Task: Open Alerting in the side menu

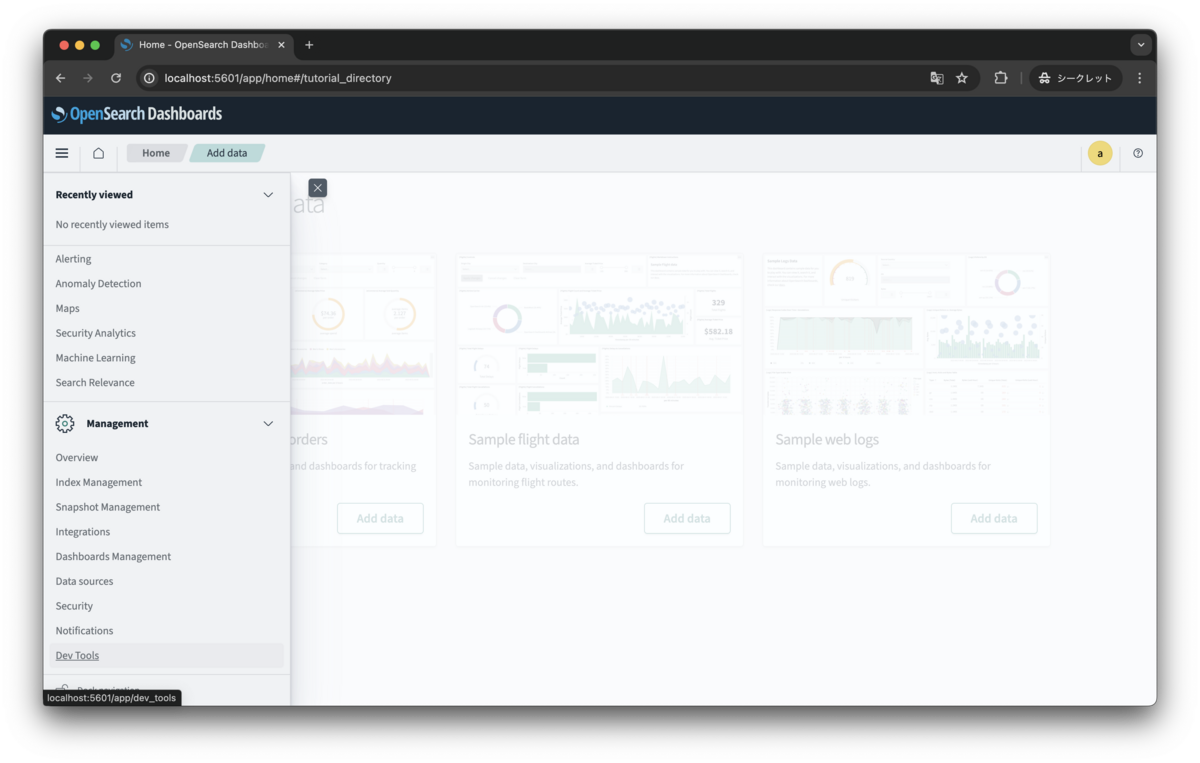Action: [x=73, y=259]
